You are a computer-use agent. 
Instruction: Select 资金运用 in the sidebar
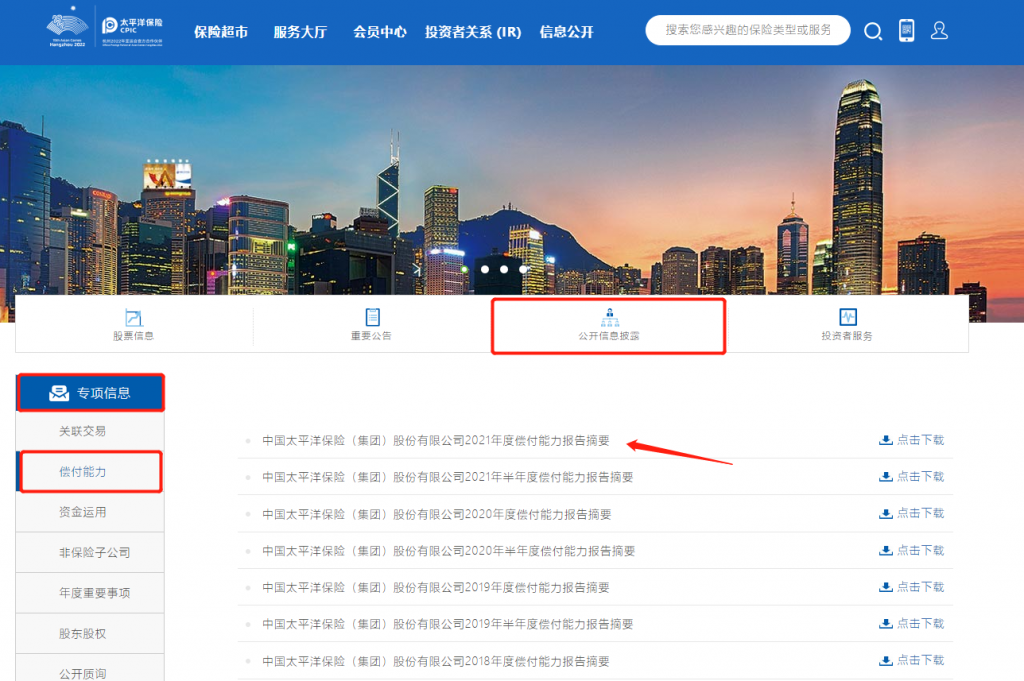(x=90, y=512)
